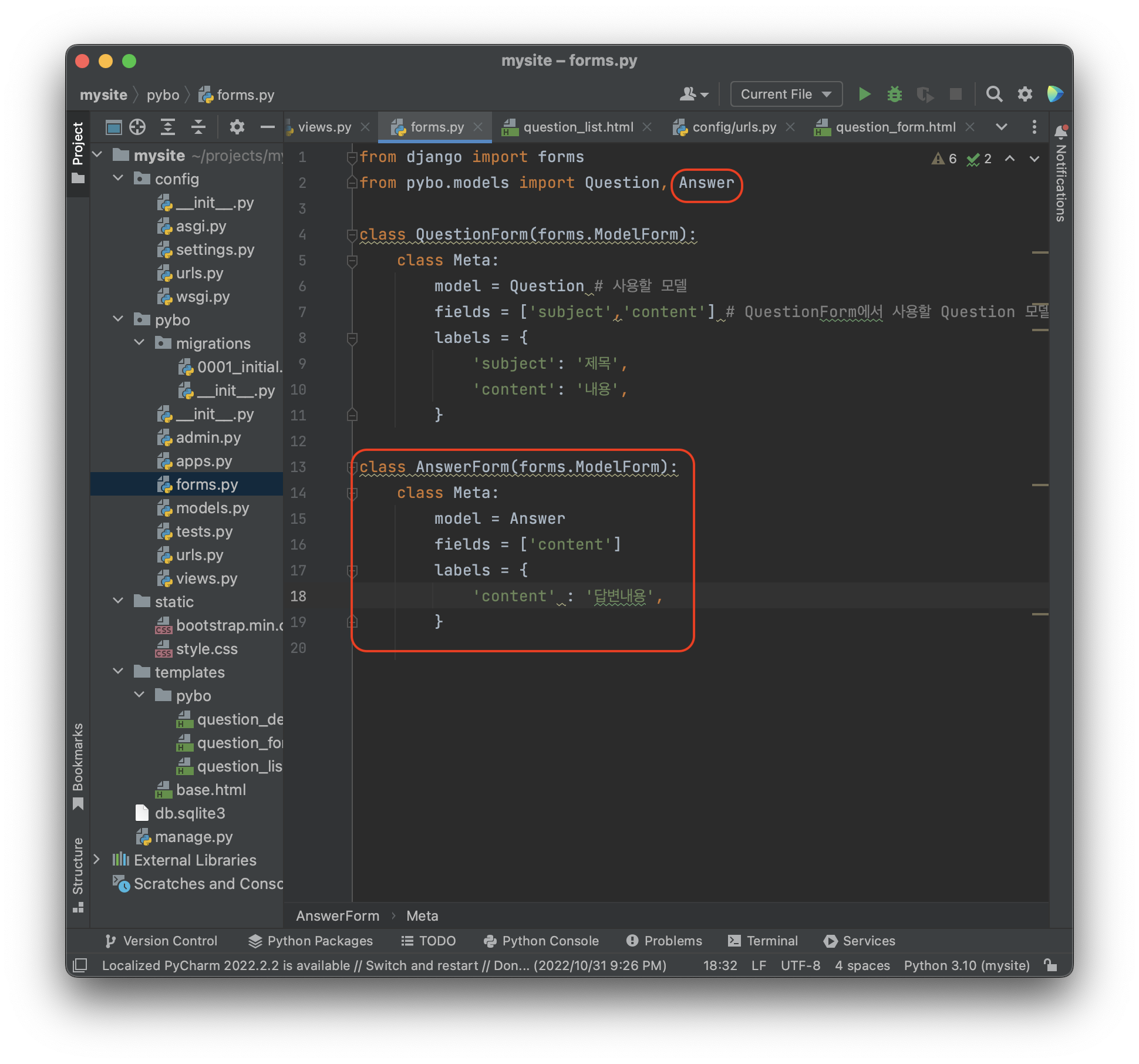
Task: Open the Terminal tool window
Action: (763, 941)
